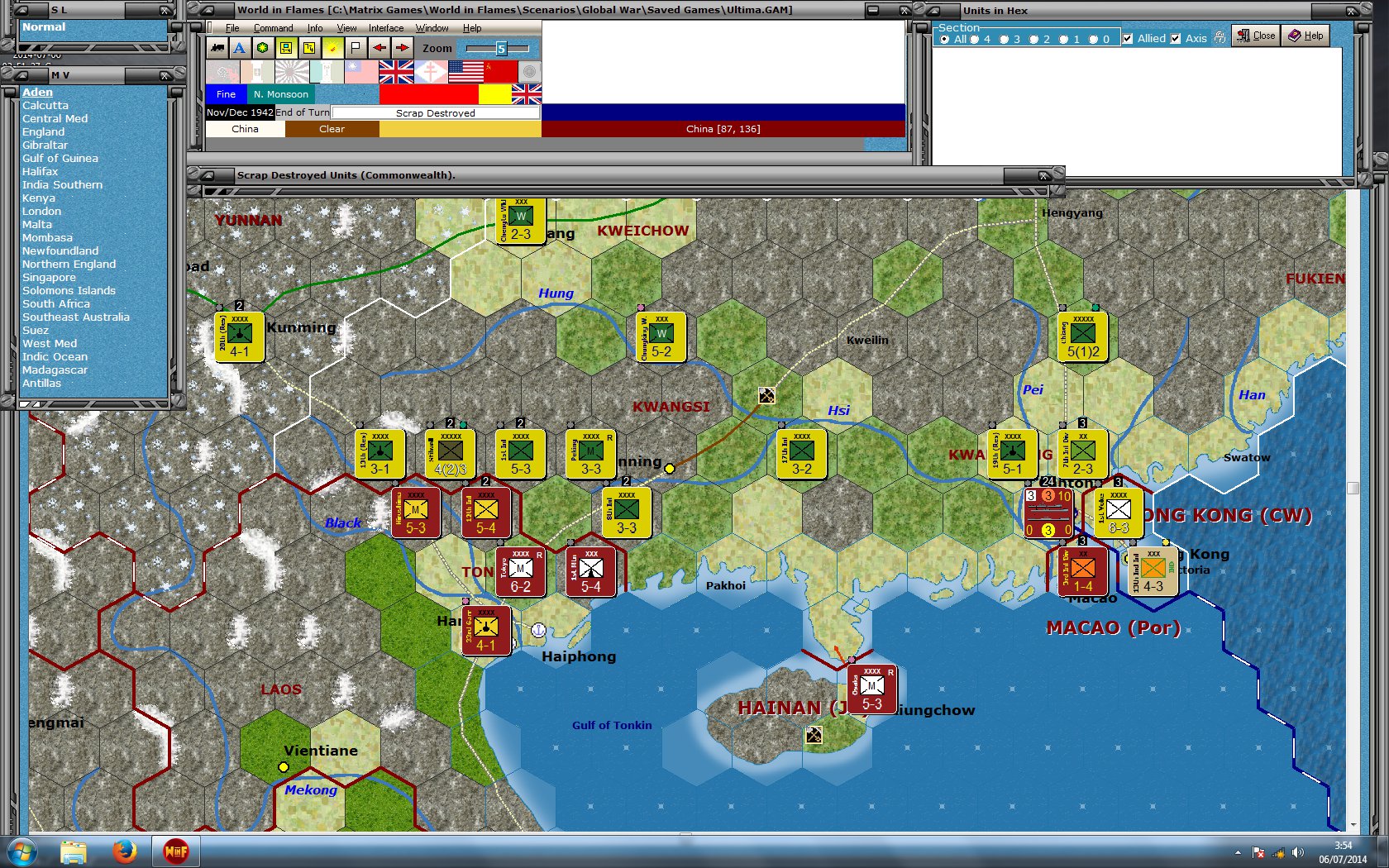
Task: Select the Soviet Union red flag
Action: coord(500,72)
